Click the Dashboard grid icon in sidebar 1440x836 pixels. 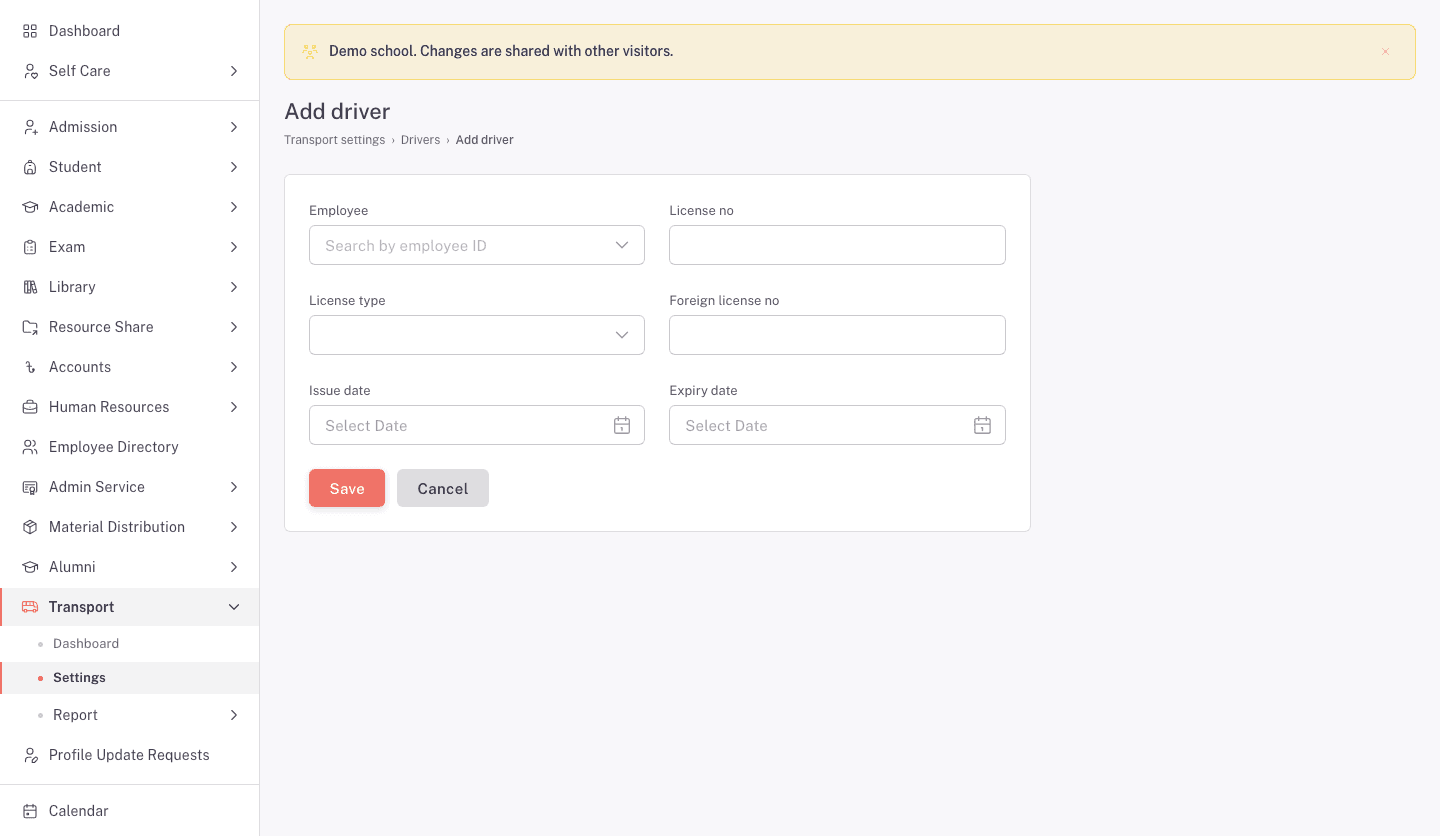coord(30,31)
